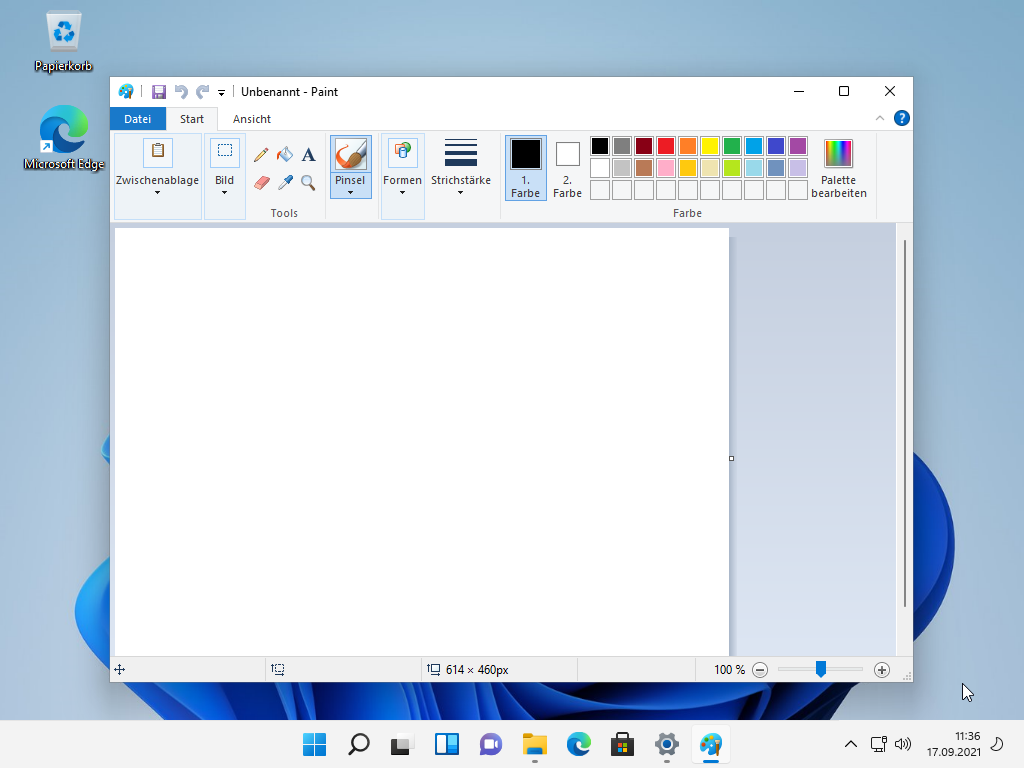This screenshot has height=768, width=1024.
Task: Pick the yellow color swatch
Action: 710,146
